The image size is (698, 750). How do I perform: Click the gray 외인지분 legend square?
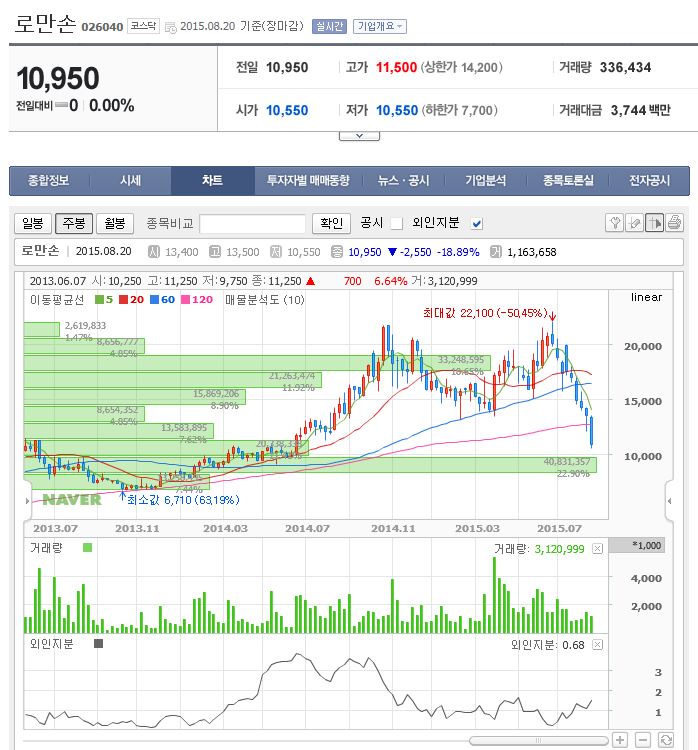(99, 644)
